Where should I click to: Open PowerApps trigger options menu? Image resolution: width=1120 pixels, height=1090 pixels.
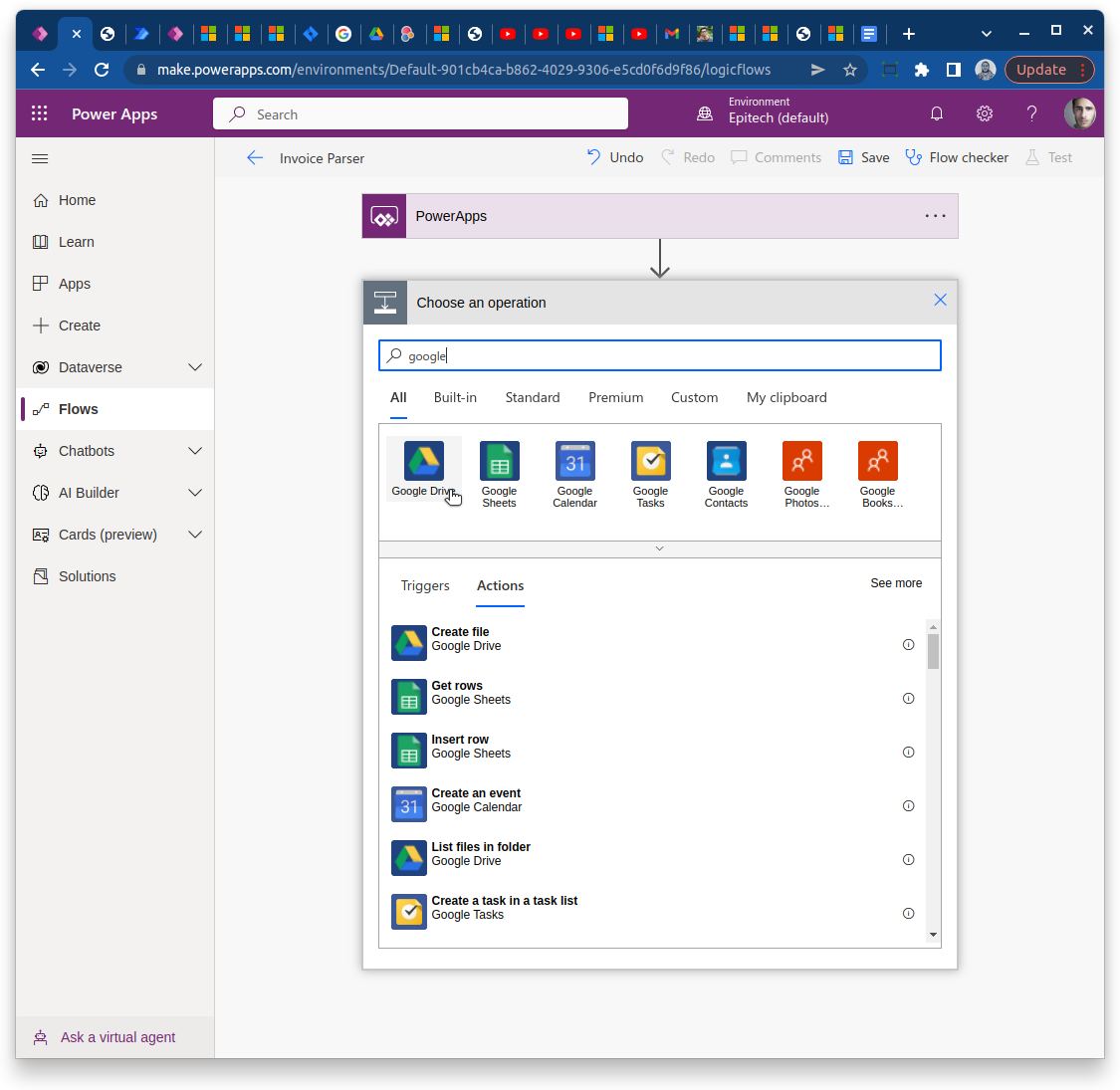tap(935, 216)
